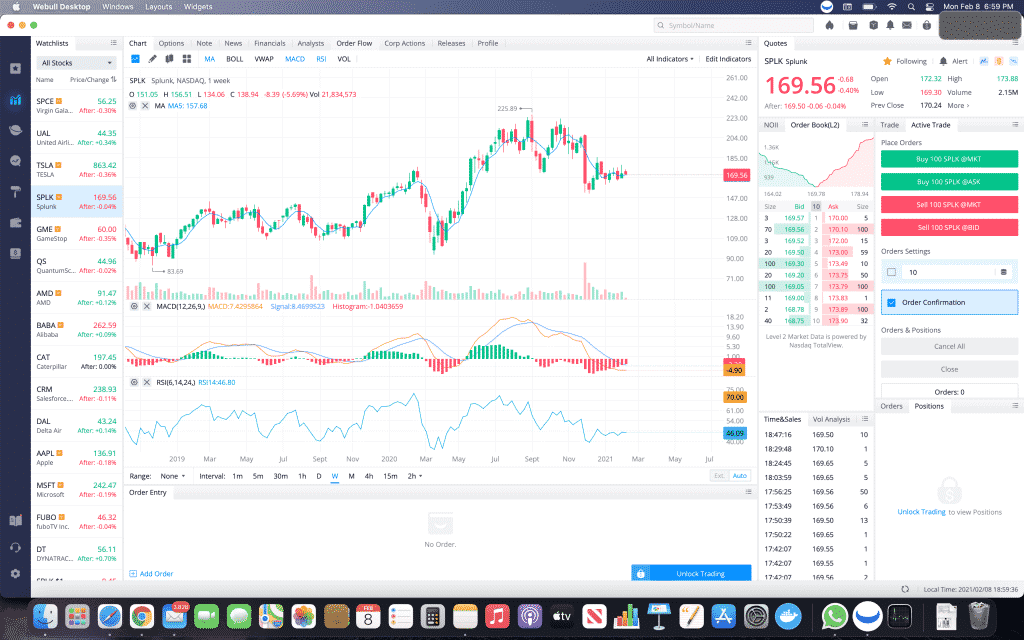Expand the All Indicators dropdown
This screenshot has height=640, width=1024.
coord(669,59)
